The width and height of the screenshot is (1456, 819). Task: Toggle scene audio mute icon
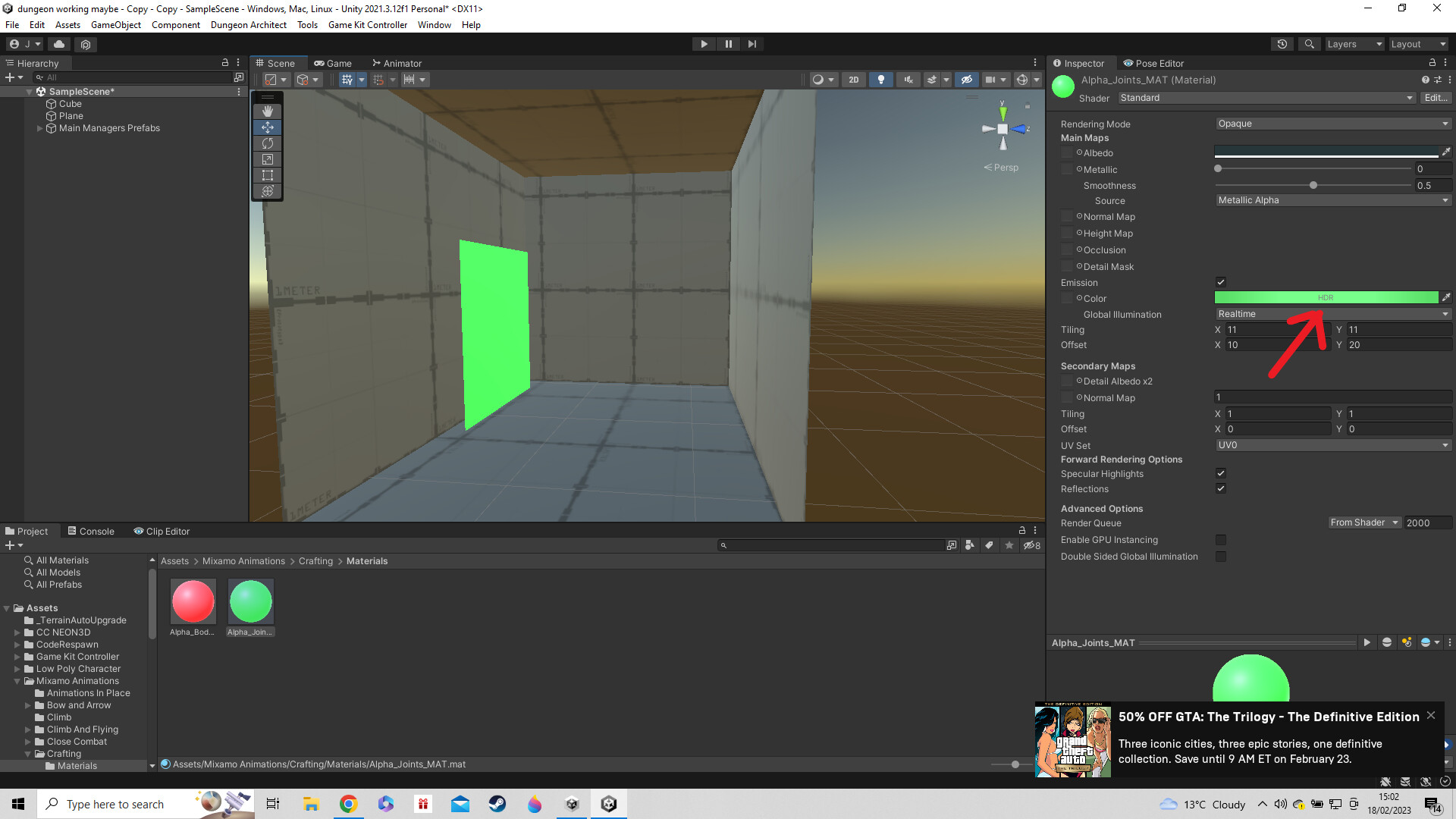pyautogui.click(x=908, y=79)
